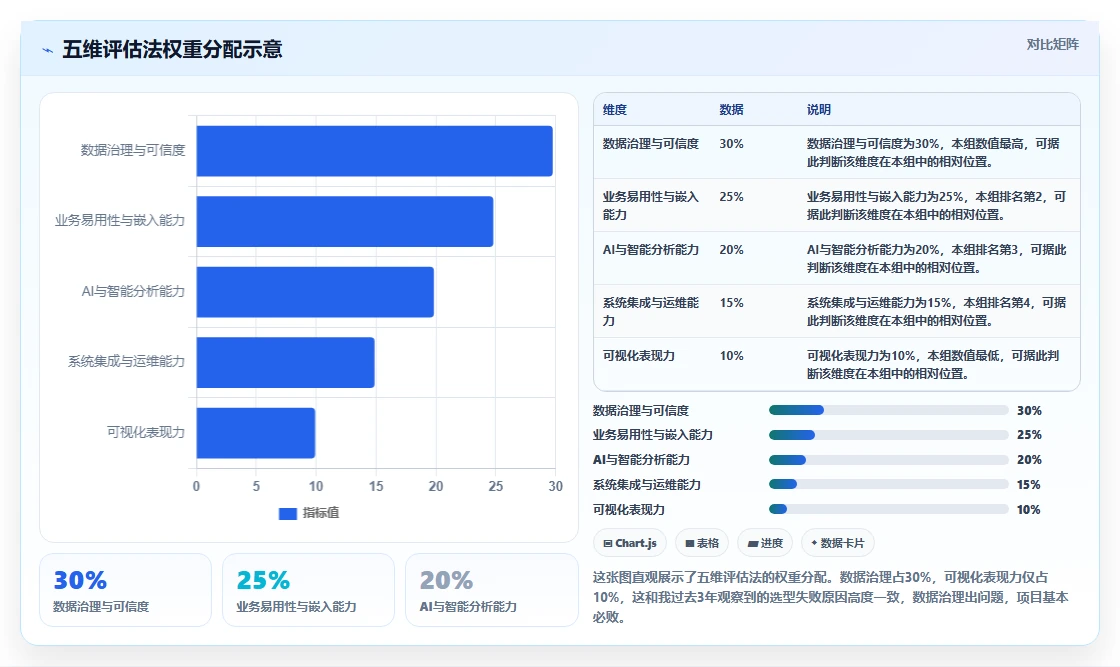Image resolution: width=1120 pixels, height=667 pixels.
Task: Click the lightning icon beside the title
Action: (48, 50)
